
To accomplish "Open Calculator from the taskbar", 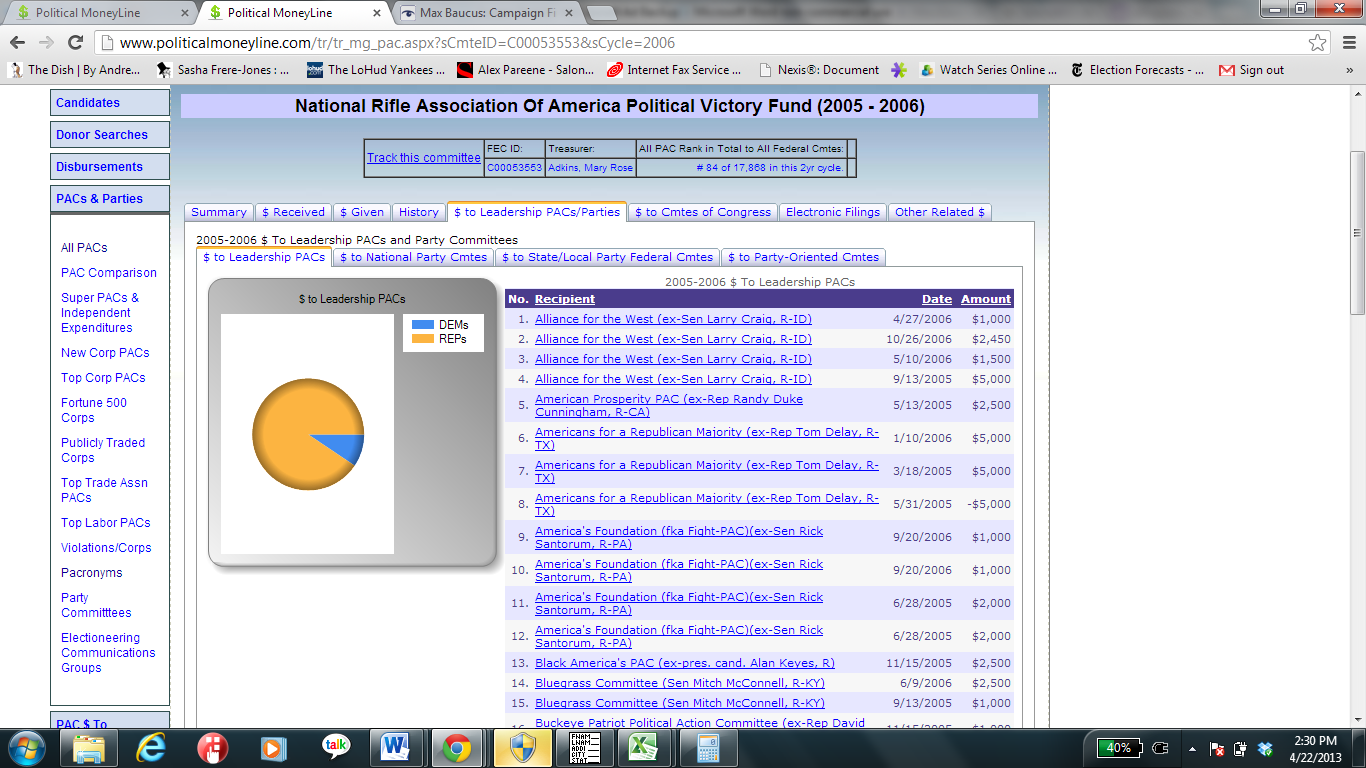I will (708, 747).
